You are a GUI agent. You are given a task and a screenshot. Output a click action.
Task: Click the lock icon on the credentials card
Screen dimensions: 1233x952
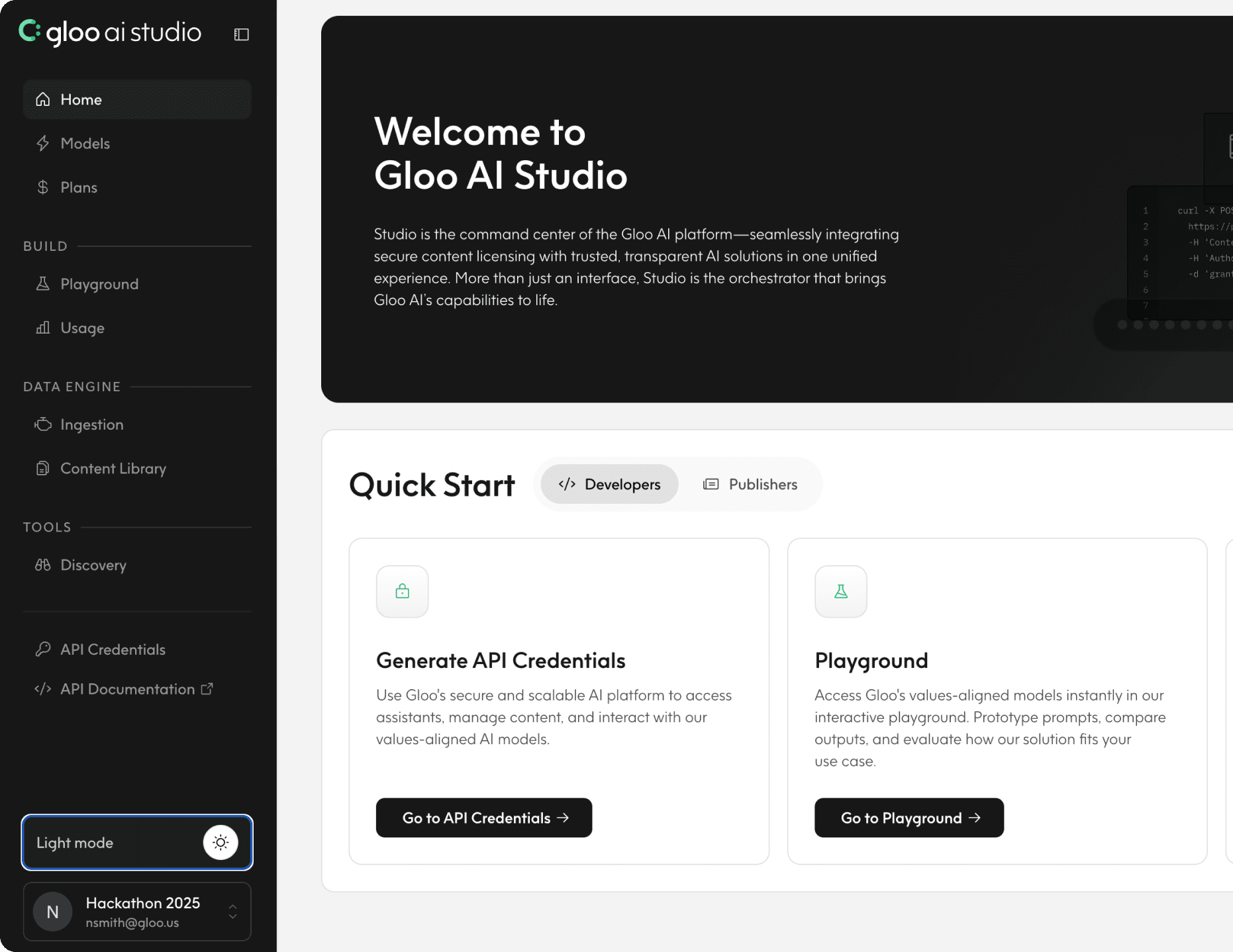[x=403, y=591]
